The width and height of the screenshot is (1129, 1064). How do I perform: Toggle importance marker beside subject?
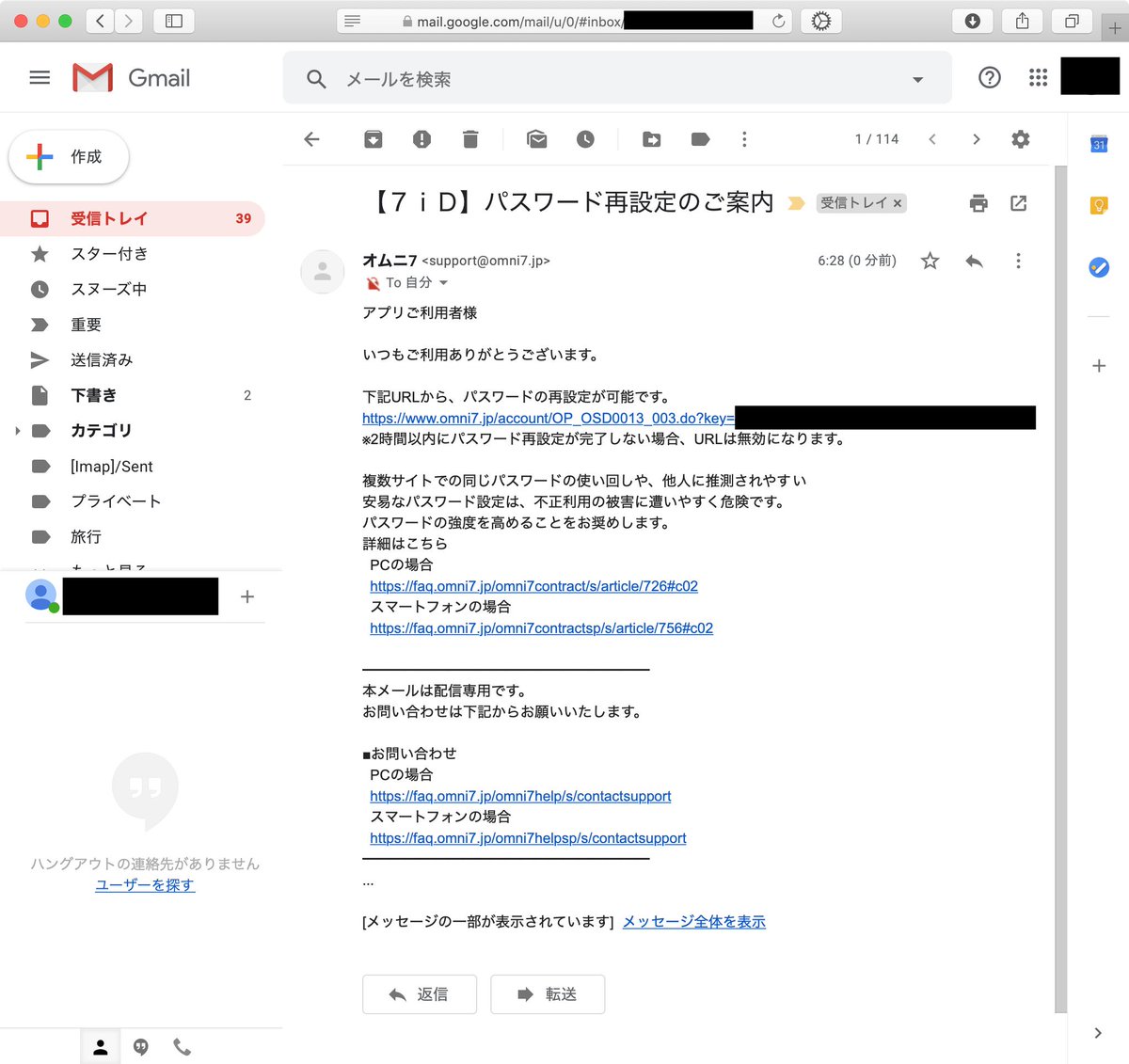click(x=796, y=203)
